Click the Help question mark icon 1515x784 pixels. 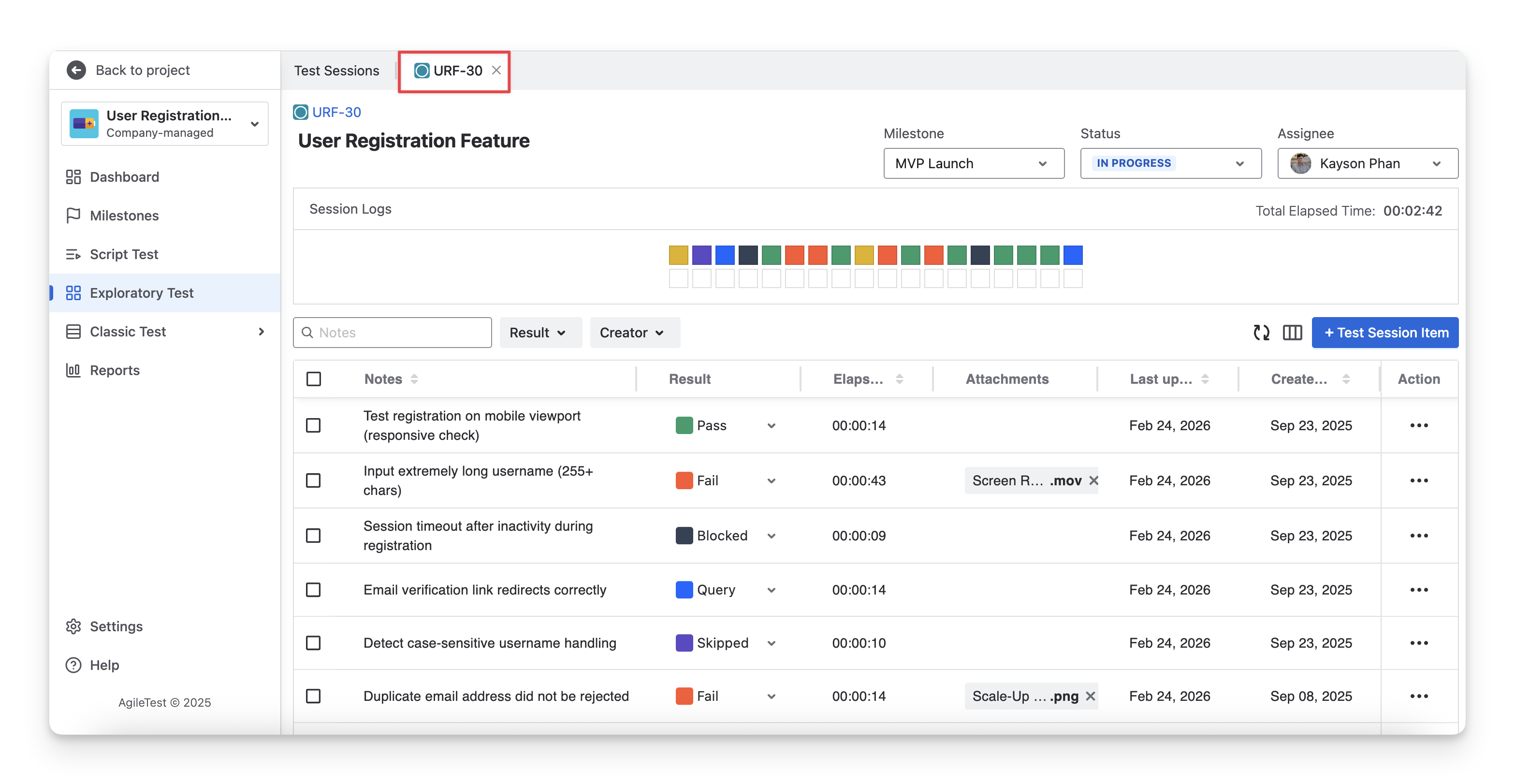coord(73,665)
